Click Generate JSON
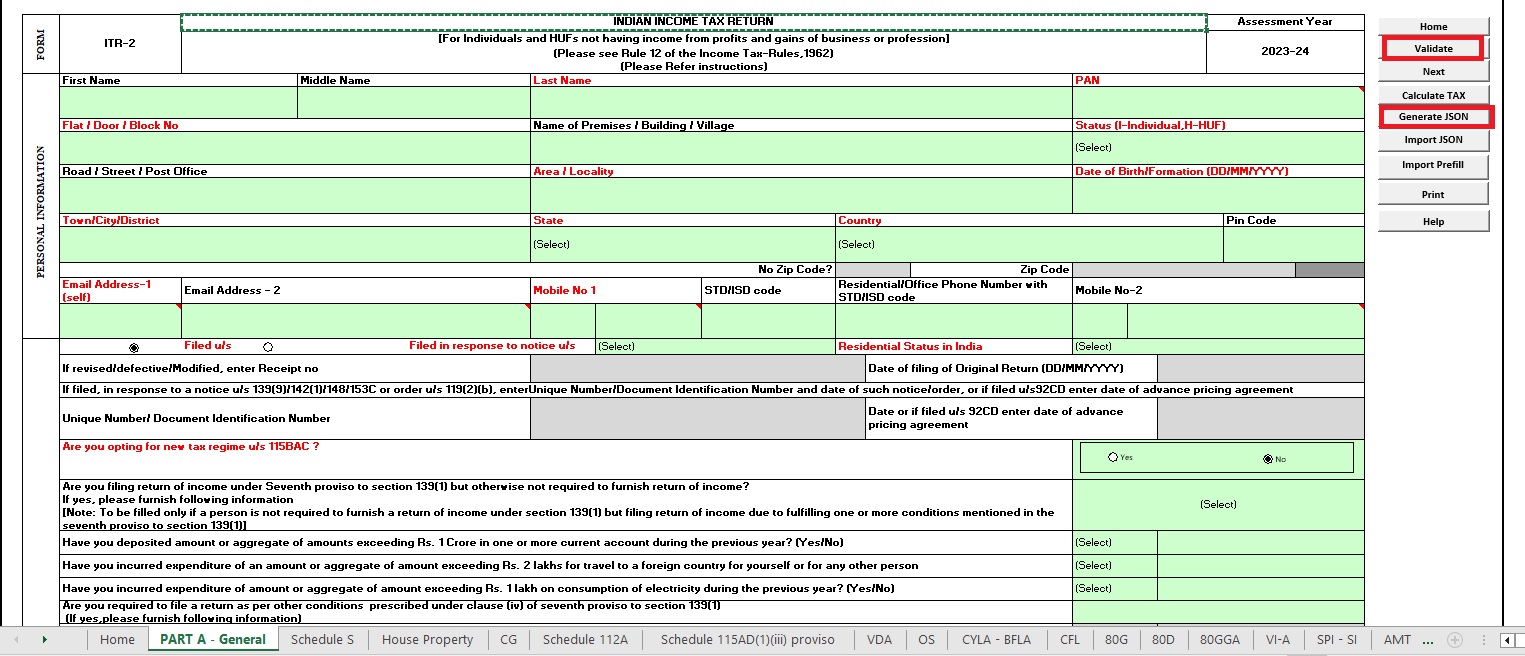The image size is (1525, 656). tap(1433, 116)
